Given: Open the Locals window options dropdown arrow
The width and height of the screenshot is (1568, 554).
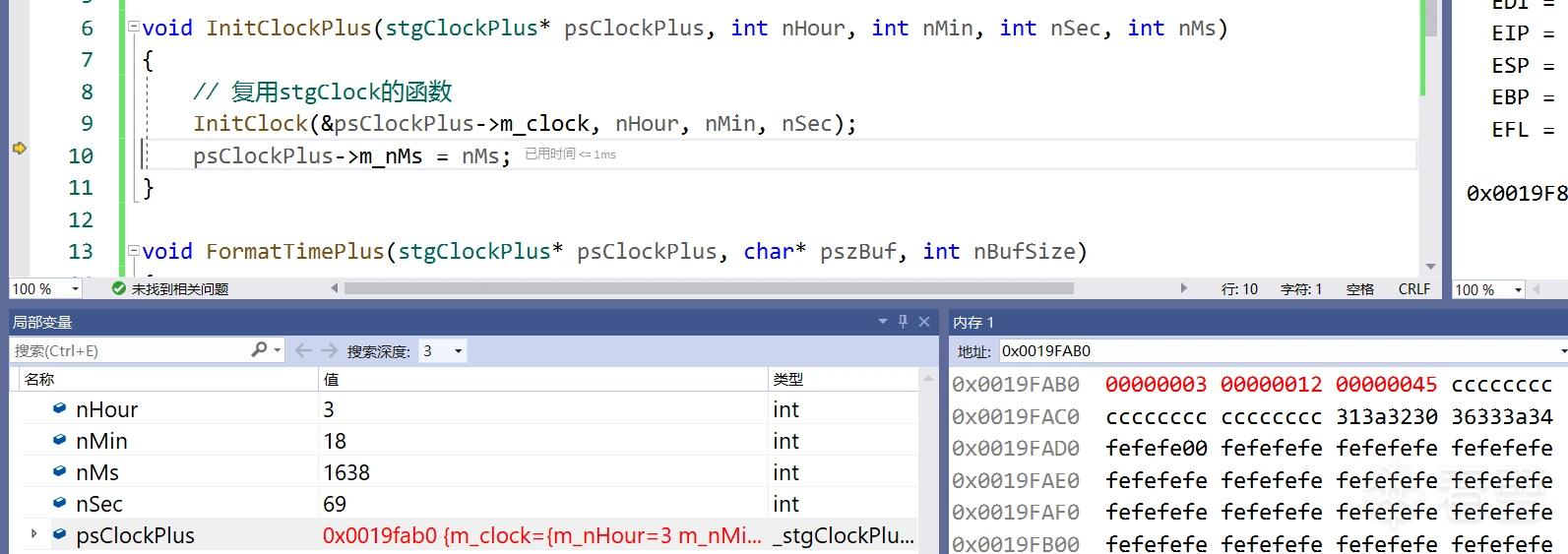Looking at the screenshot, I should pos(883,322).
